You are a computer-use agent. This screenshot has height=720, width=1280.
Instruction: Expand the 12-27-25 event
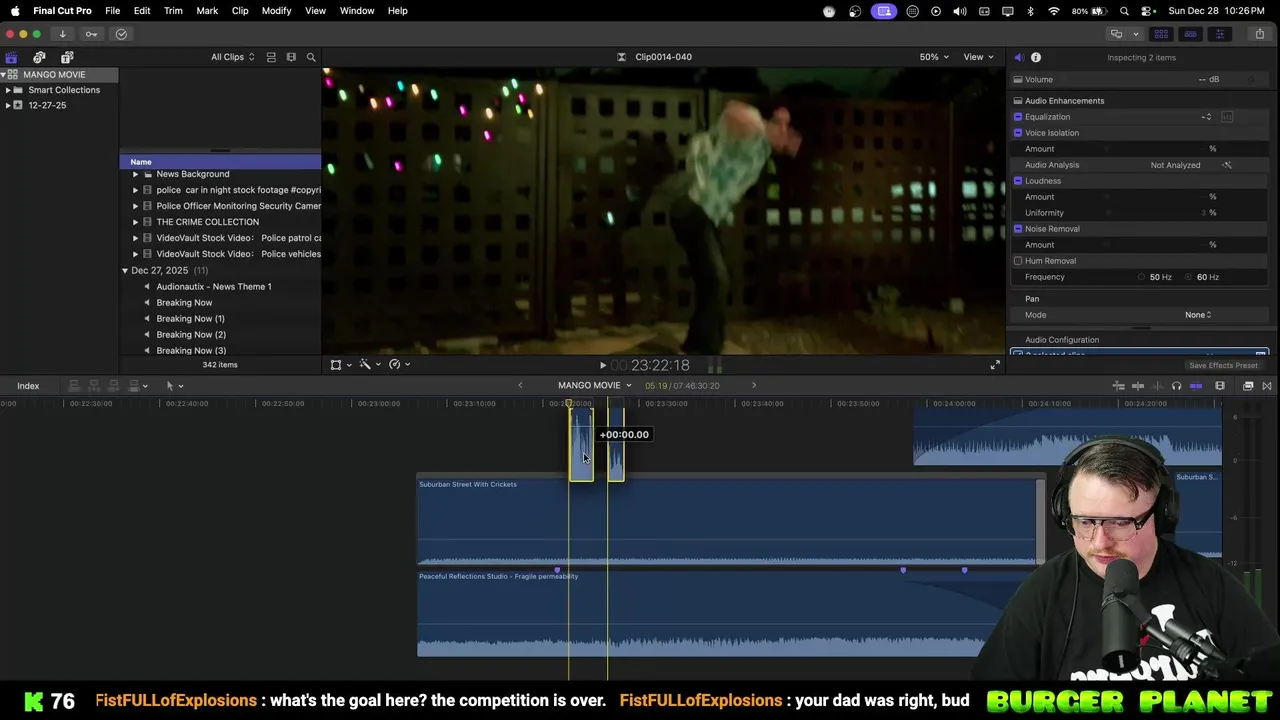[x=8, y=105]
